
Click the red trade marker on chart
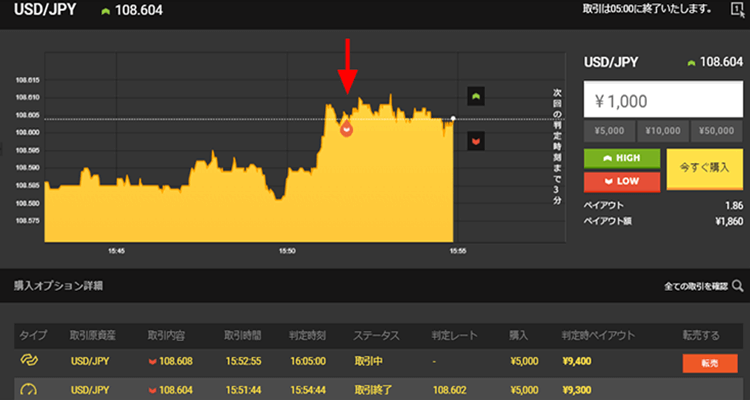click(x=347, y=129)
